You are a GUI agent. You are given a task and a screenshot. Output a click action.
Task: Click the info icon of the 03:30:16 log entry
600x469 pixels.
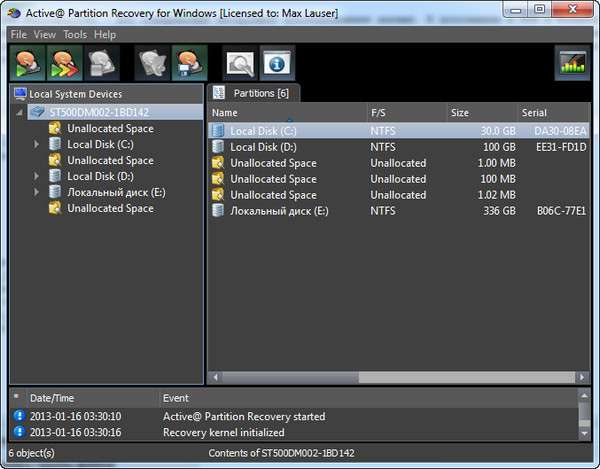(x=19, y=432)
